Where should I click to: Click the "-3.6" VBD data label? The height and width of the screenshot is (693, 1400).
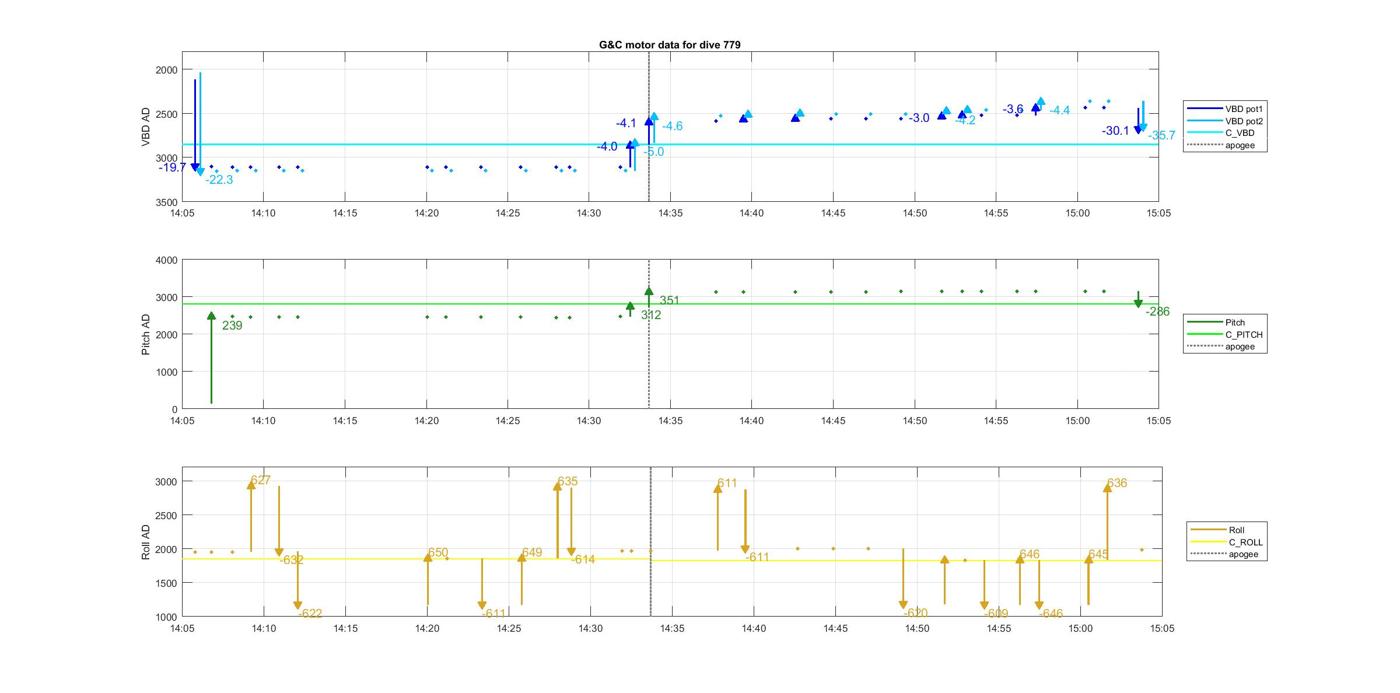[1013, 109]
